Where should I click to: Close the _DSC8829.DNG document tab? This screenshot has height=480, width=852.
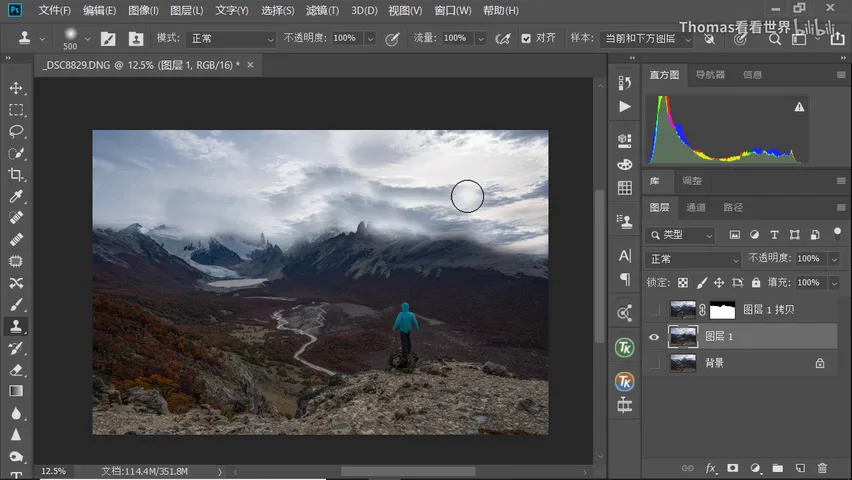coord(250,65)
